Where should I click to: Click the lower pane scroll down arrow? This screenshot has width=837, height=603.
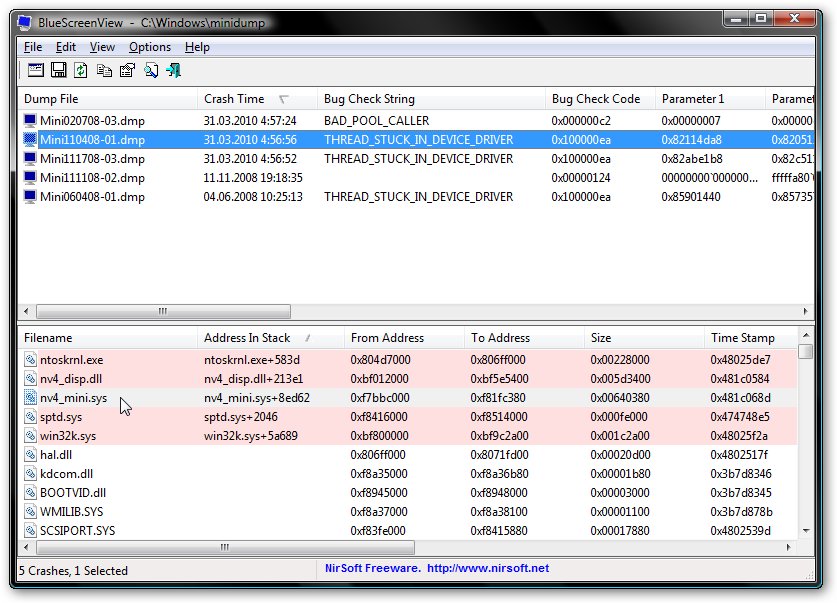pos(806,529)
